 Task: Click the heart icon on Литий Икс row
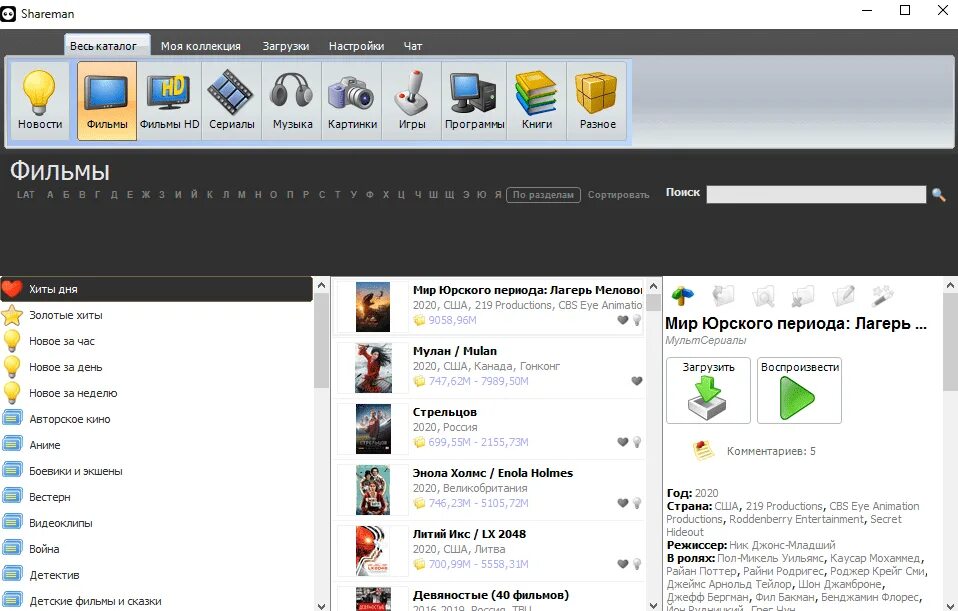tap(623, 564)
